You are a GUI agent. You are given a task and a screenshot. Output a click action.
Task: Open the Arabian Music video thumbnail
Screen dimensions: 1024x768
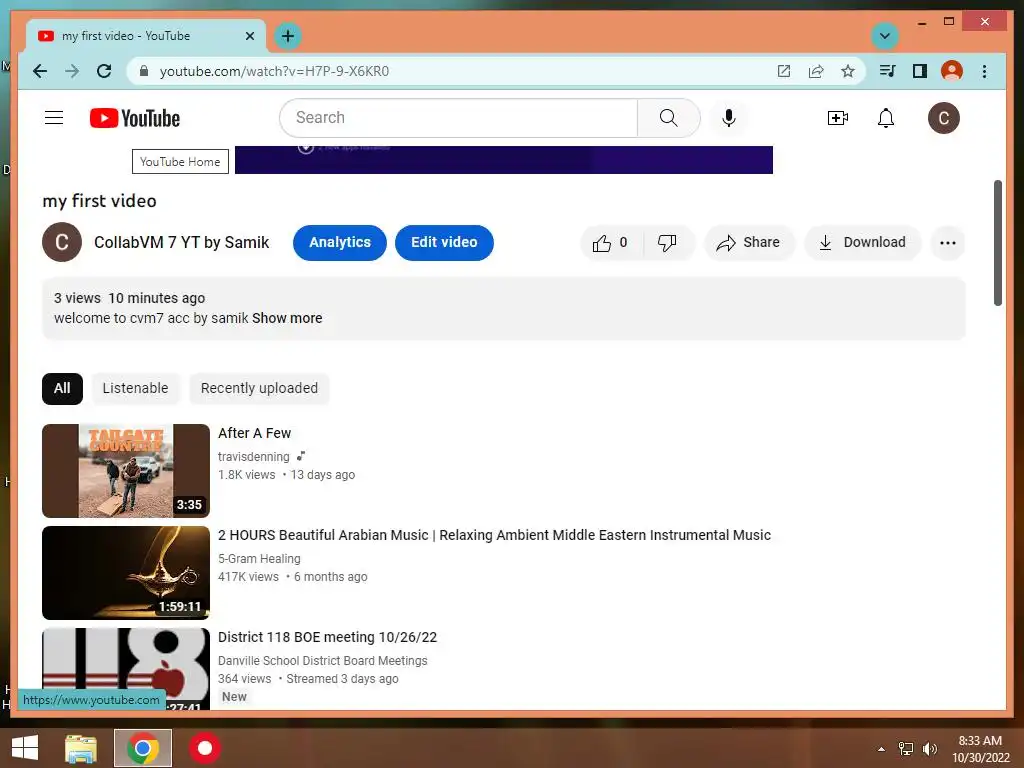[x=126, y=573]
